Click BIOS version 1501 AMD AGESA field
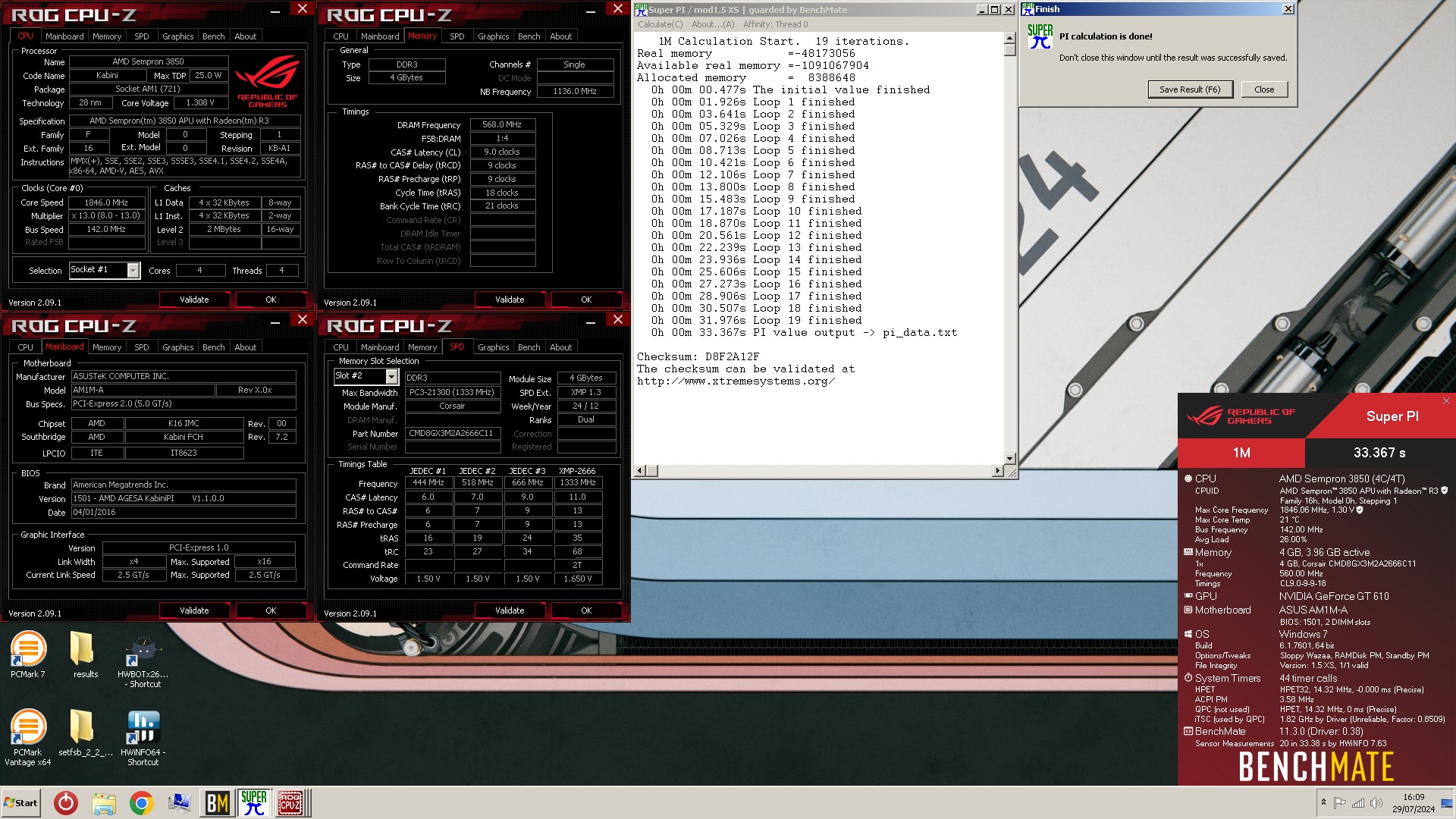 click(x=183, y=498)
